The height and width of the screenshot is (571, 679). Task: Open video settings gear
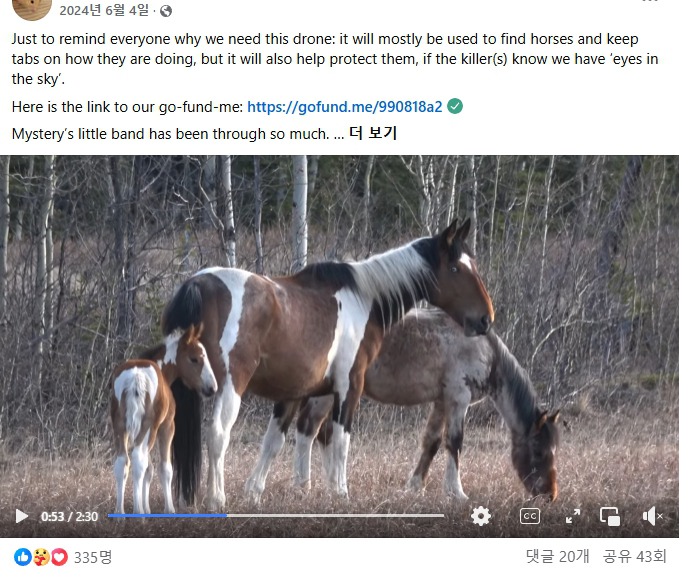pos(481,516)
